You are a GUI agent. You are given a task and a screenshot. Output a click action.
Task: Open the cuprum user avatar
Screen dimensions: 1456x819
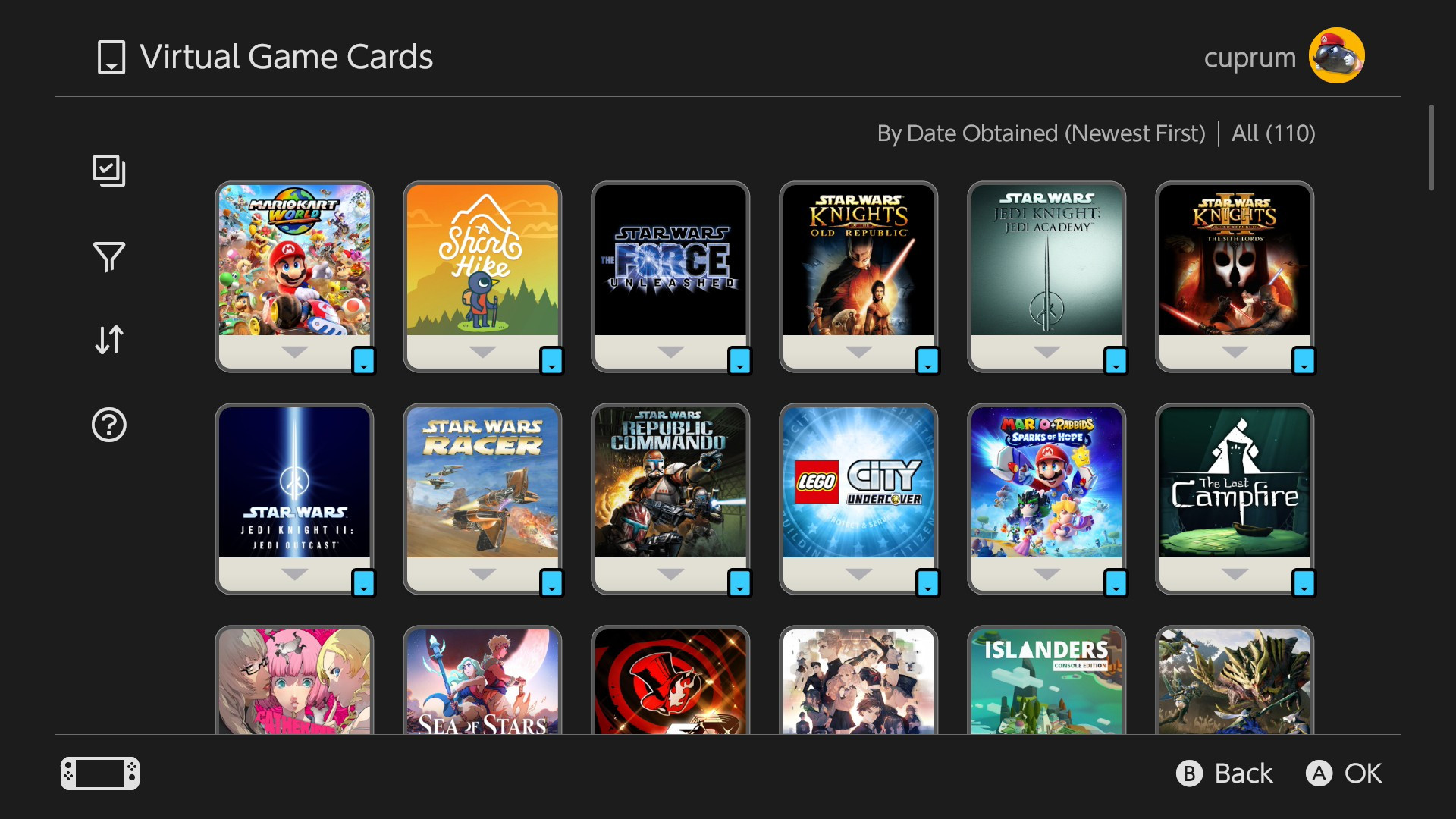point(1336,56)
